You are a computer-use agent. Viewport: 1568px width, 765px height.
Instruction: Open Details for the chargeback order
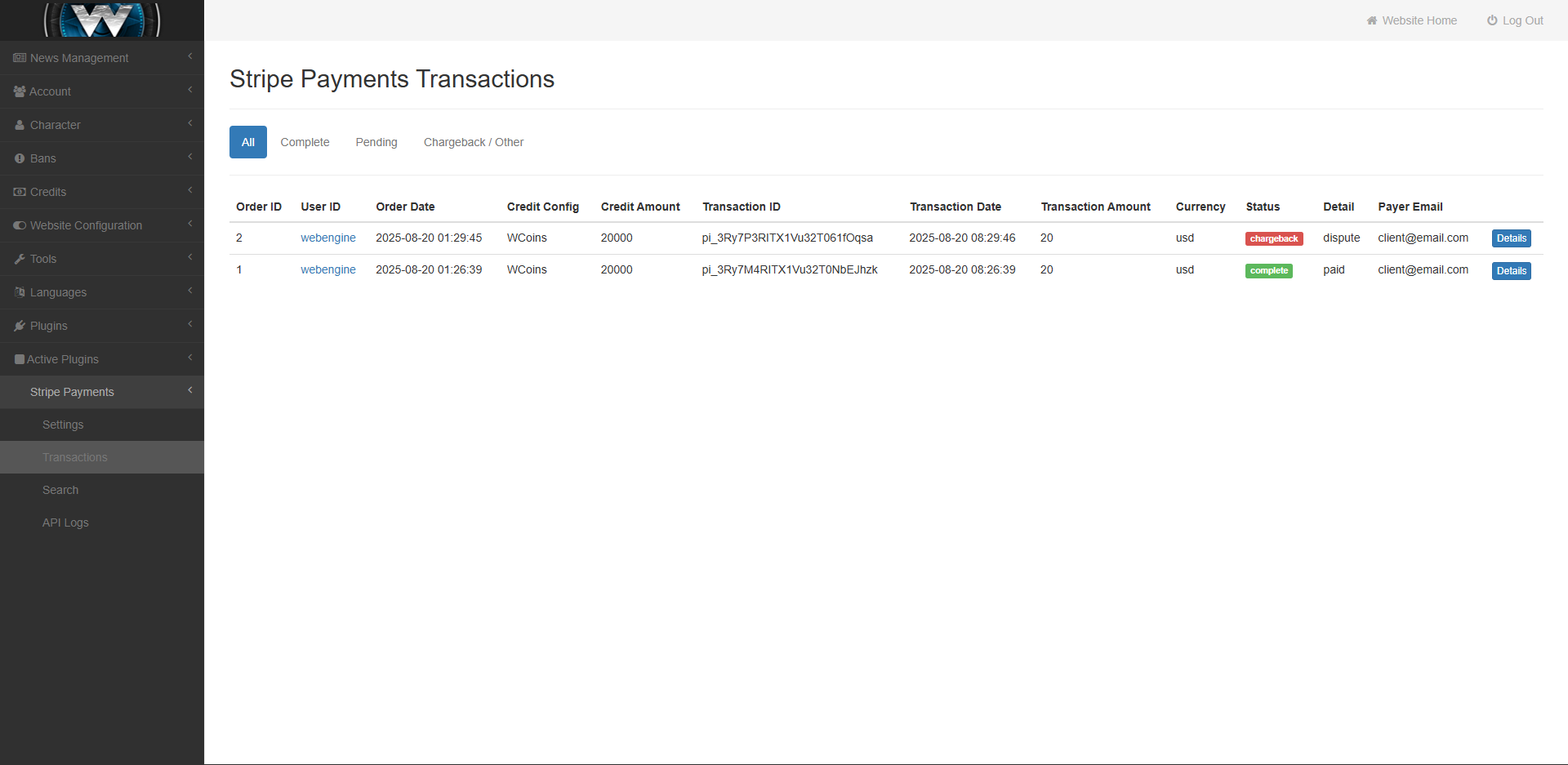pyautogui.click(x=1511, y=238)
